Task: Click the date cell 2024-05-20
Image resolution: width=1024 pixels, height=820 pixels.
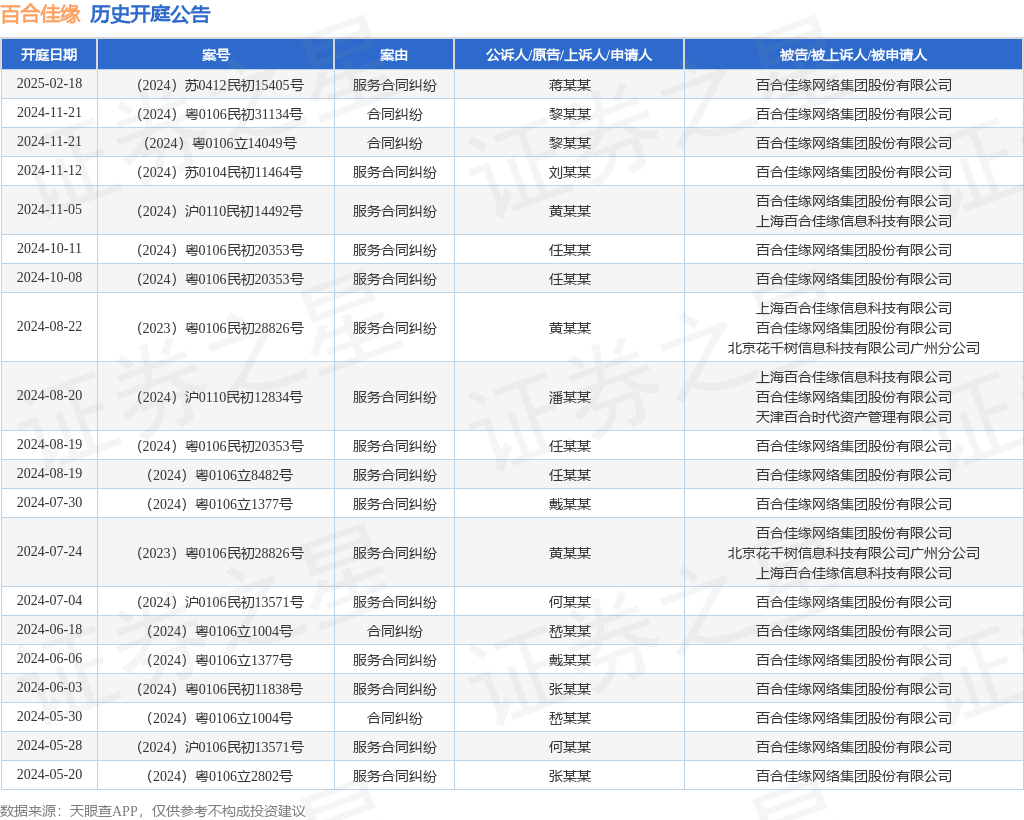Action: click(49, 775)
